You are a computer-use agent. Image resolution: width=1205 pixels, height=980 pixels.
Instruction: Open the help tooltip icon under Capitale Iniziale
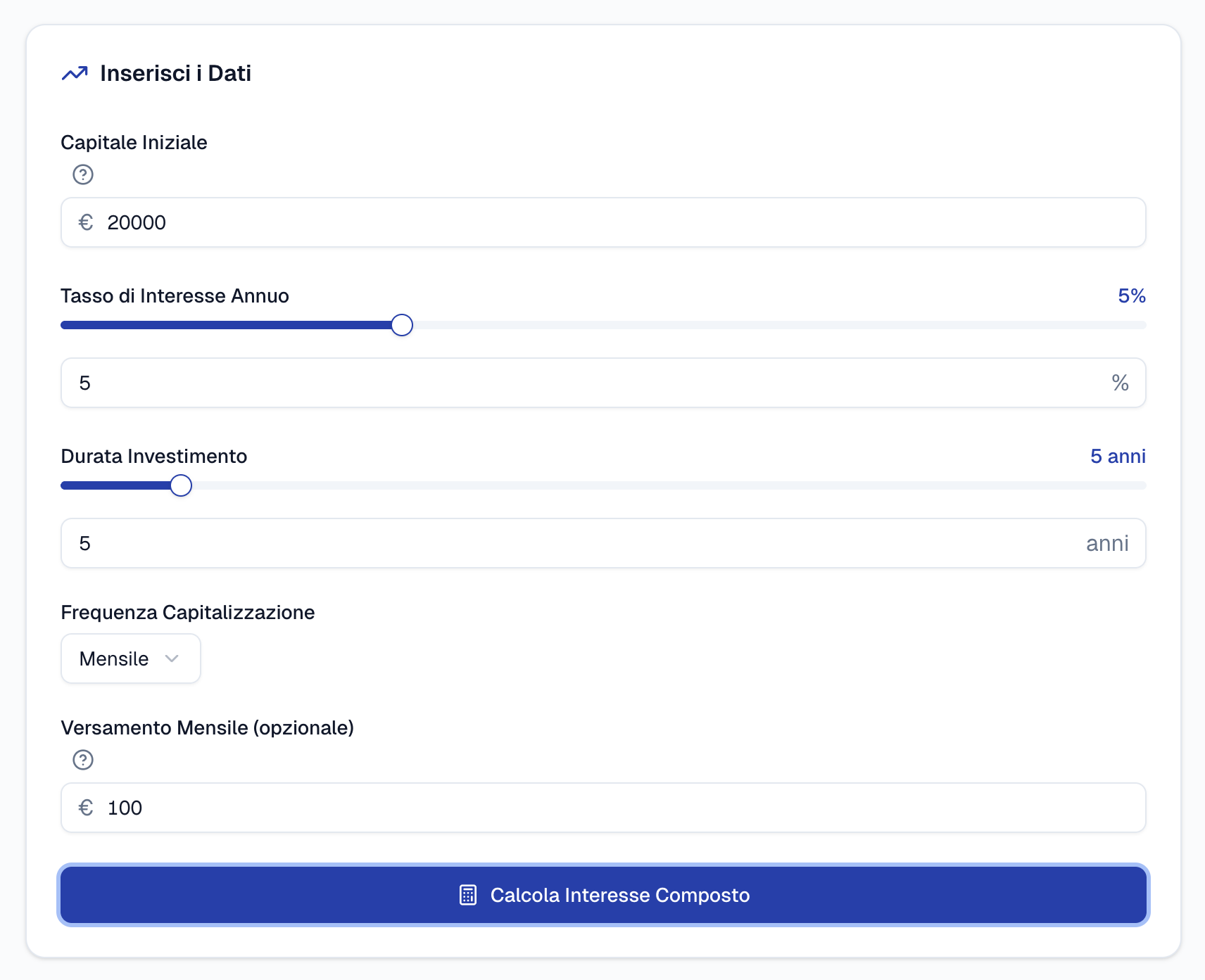point(83,174)
